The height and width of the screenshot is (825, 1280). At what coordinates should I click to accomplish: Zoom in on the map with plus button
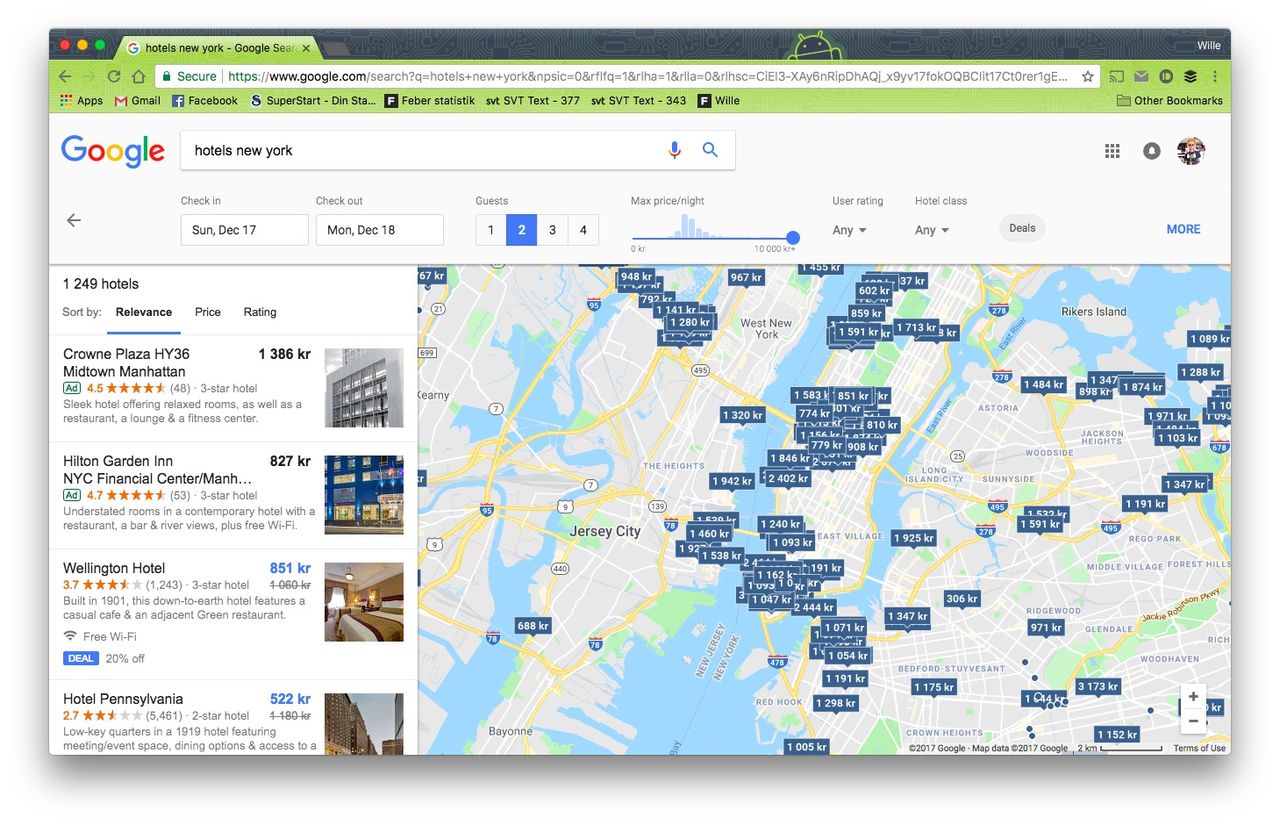(x=1193, y=697)
